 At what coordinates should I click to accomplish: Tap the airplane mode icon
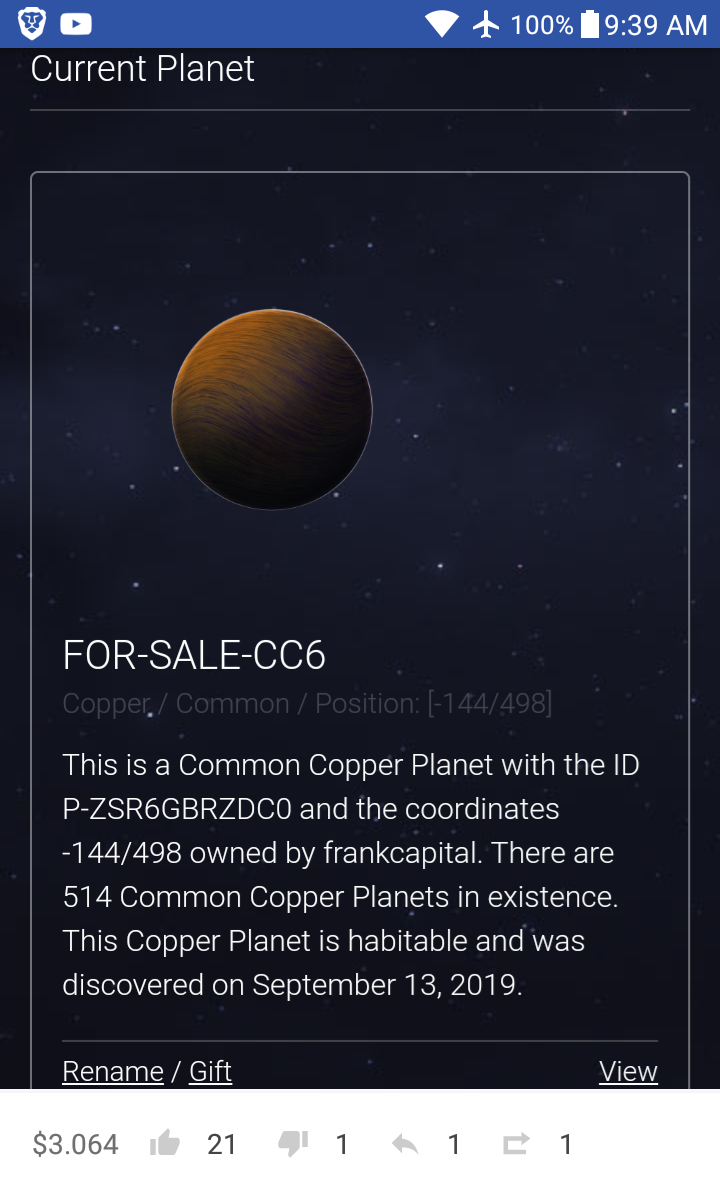point(487,24)
